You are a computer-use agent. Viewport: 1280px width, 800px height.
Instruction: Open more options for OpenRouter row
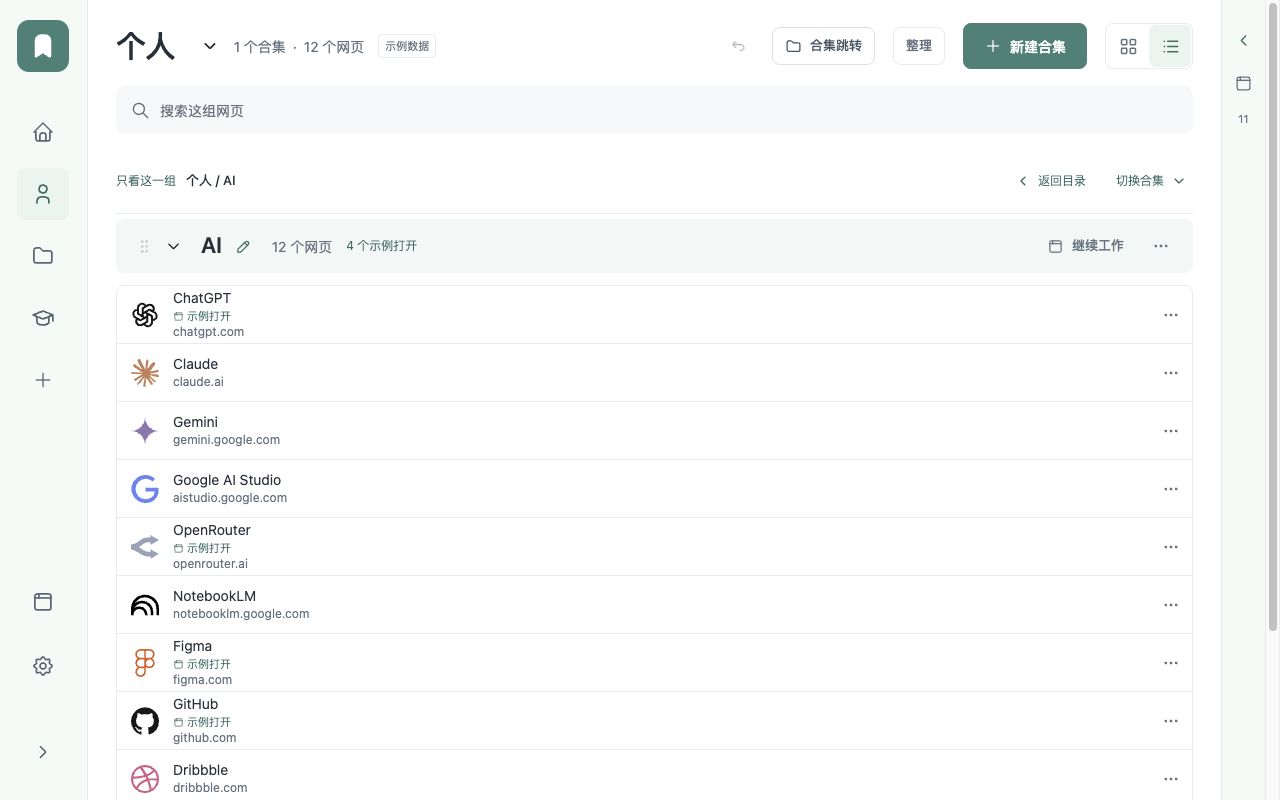click(x=1171, y=547)
